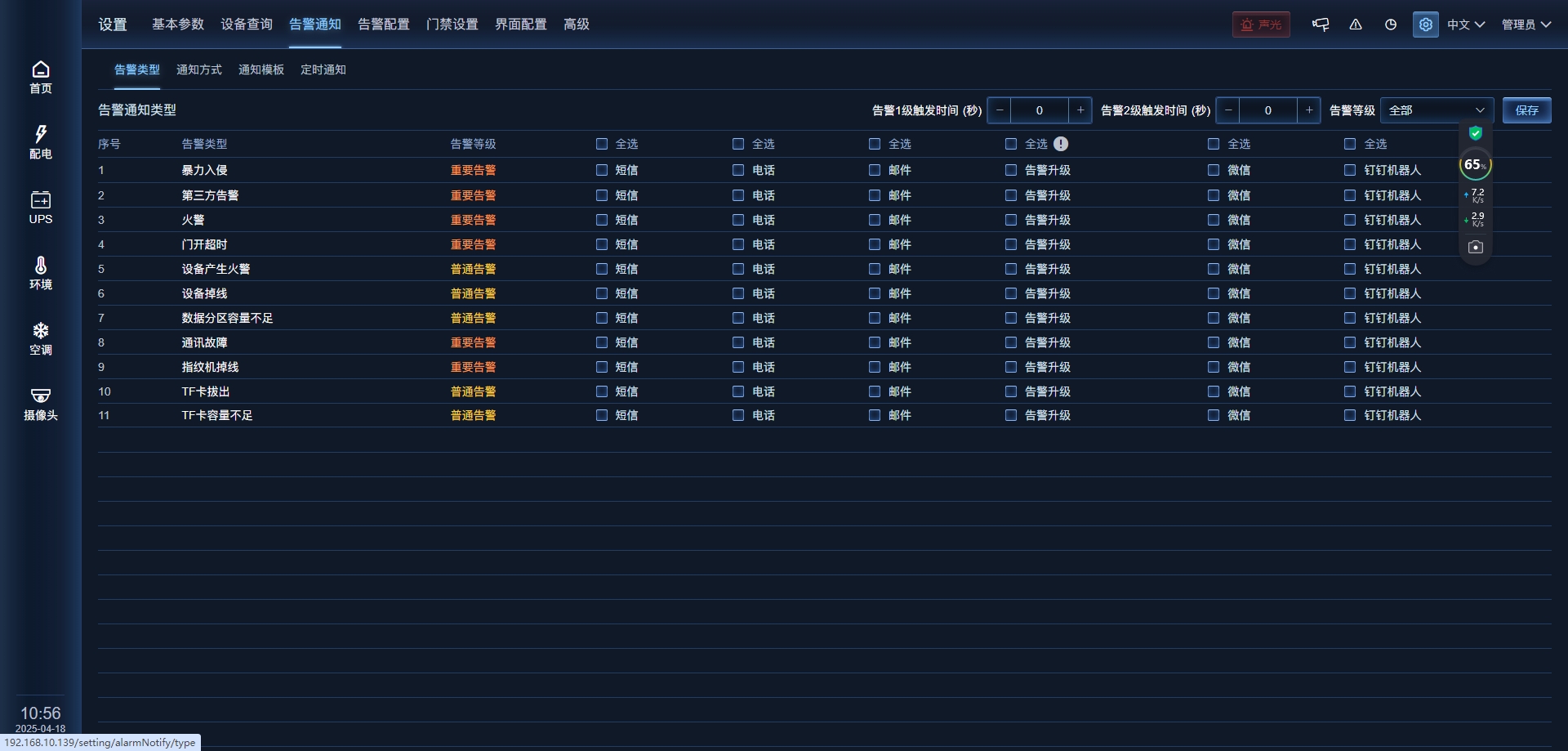Open the pie chart statistics icon

coord(1391,25)
